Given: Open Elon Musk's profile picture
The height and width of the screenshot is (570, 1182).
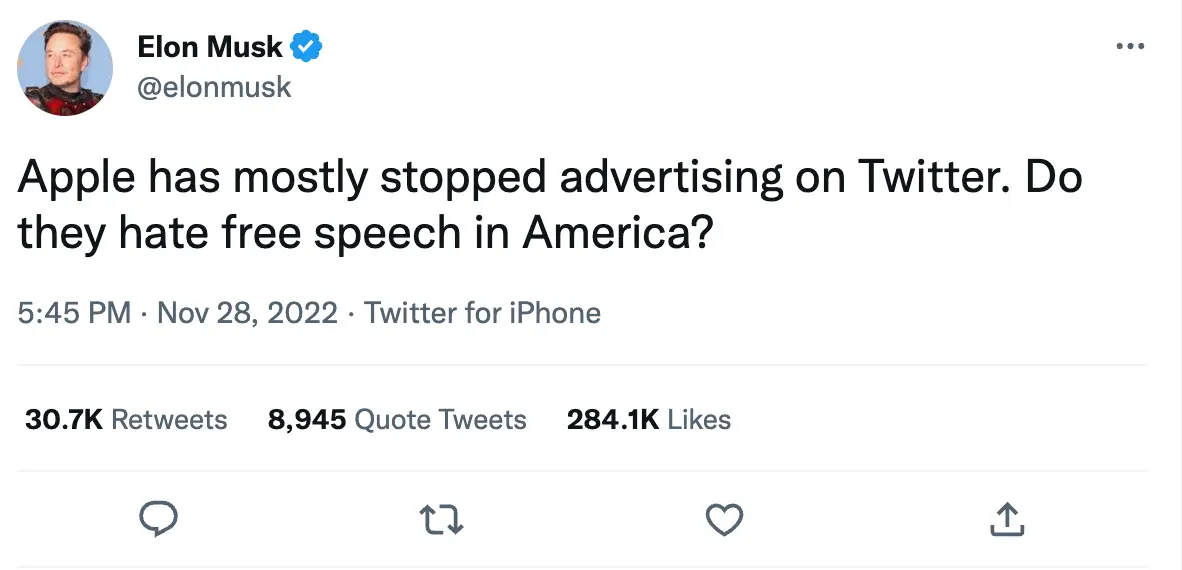Looking at the screenshot, I should pos(65,69).
